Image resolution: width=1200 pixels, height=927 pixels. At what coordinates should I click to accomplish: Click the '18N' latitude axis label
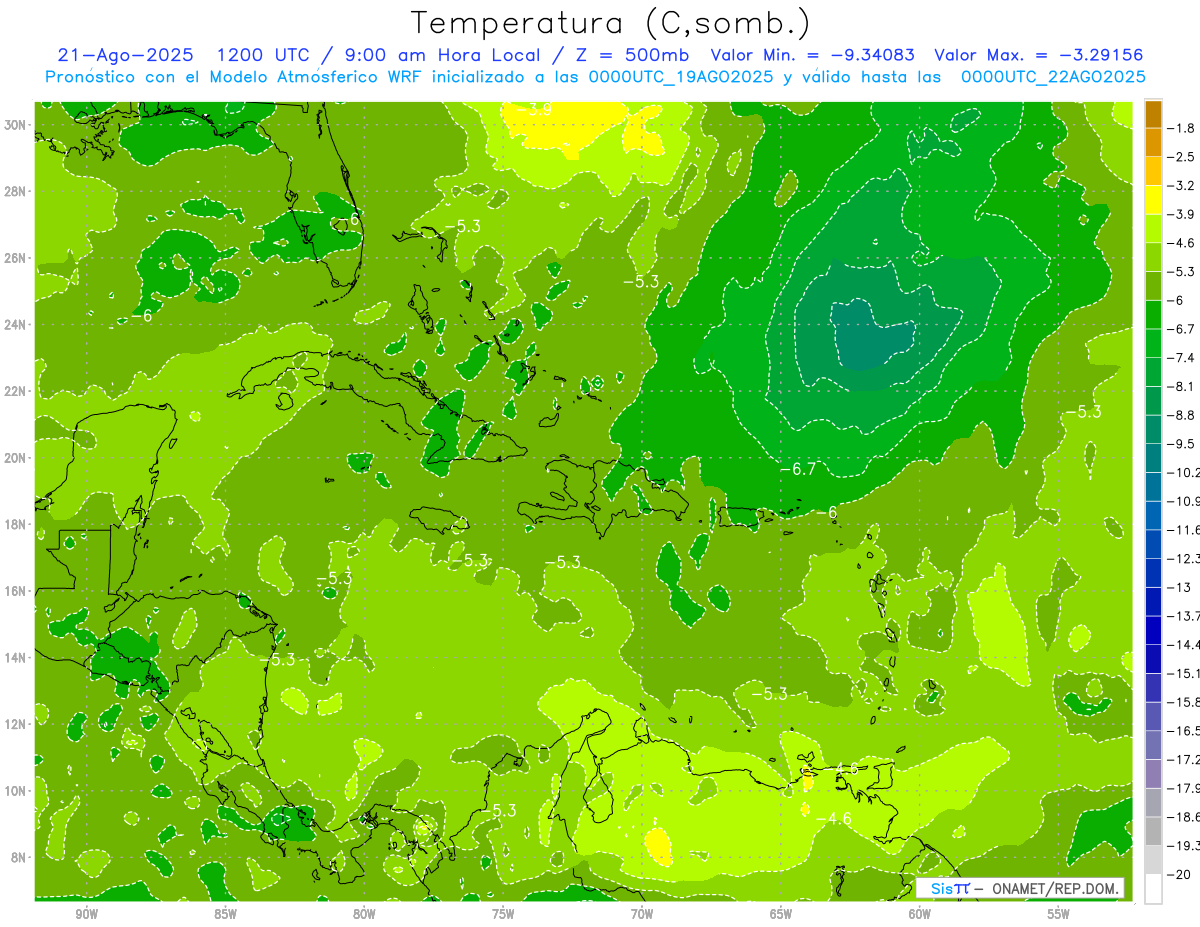[16, 524]
